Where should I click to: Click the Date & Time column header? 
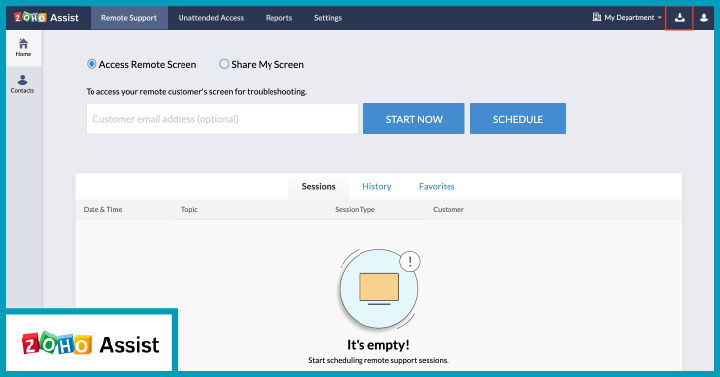103,209
